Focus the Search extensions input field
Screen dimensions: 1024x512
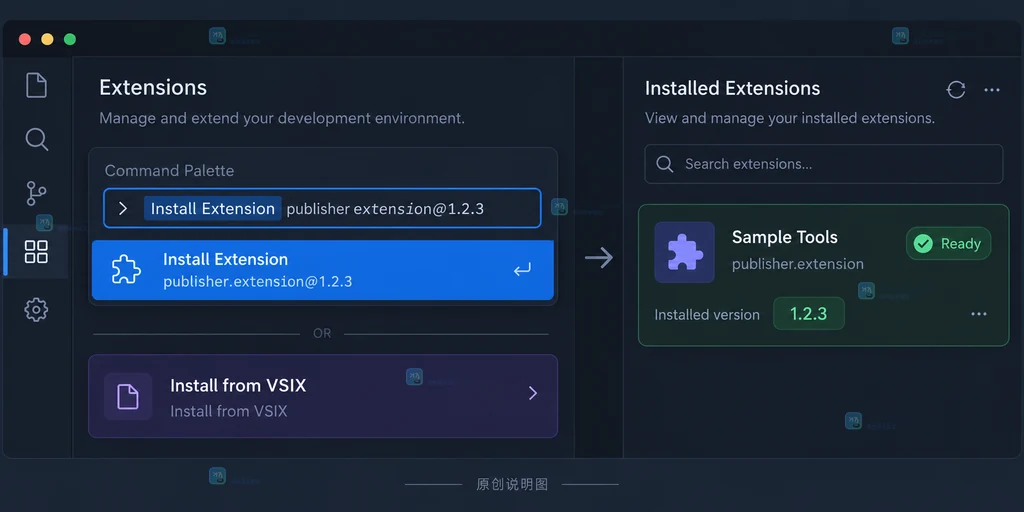pyautogui.click(x=824, y=164)
